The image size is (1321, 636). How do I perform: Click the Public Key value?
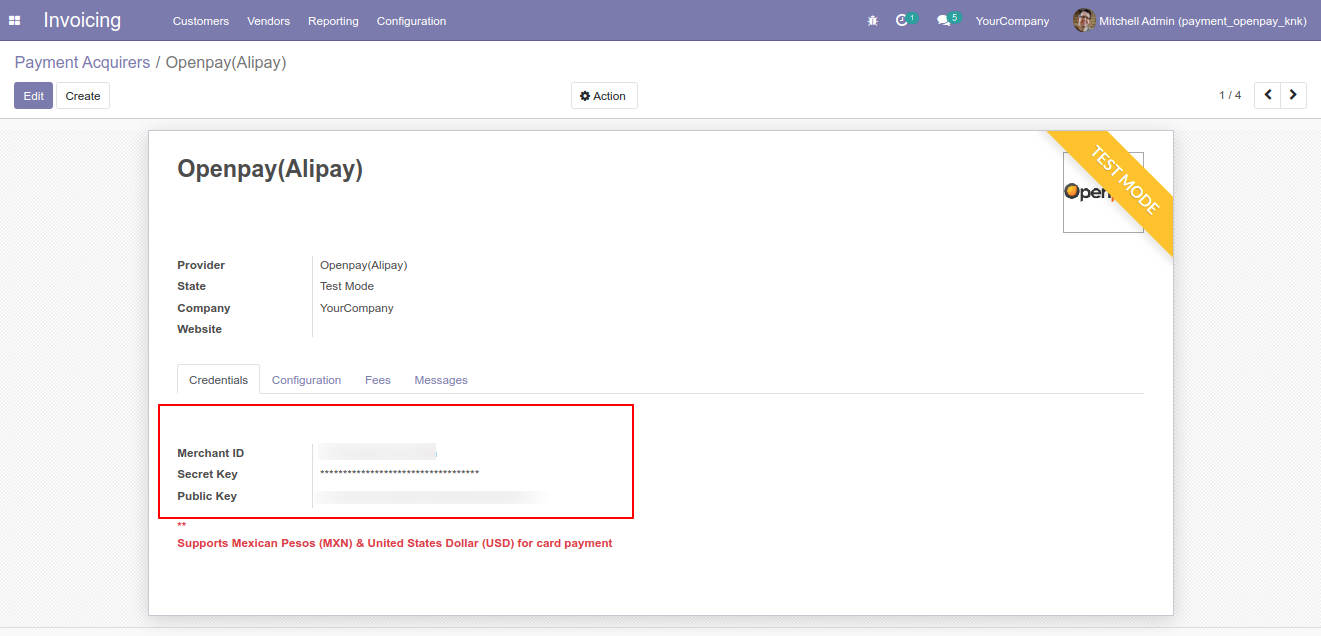[432, 496]
